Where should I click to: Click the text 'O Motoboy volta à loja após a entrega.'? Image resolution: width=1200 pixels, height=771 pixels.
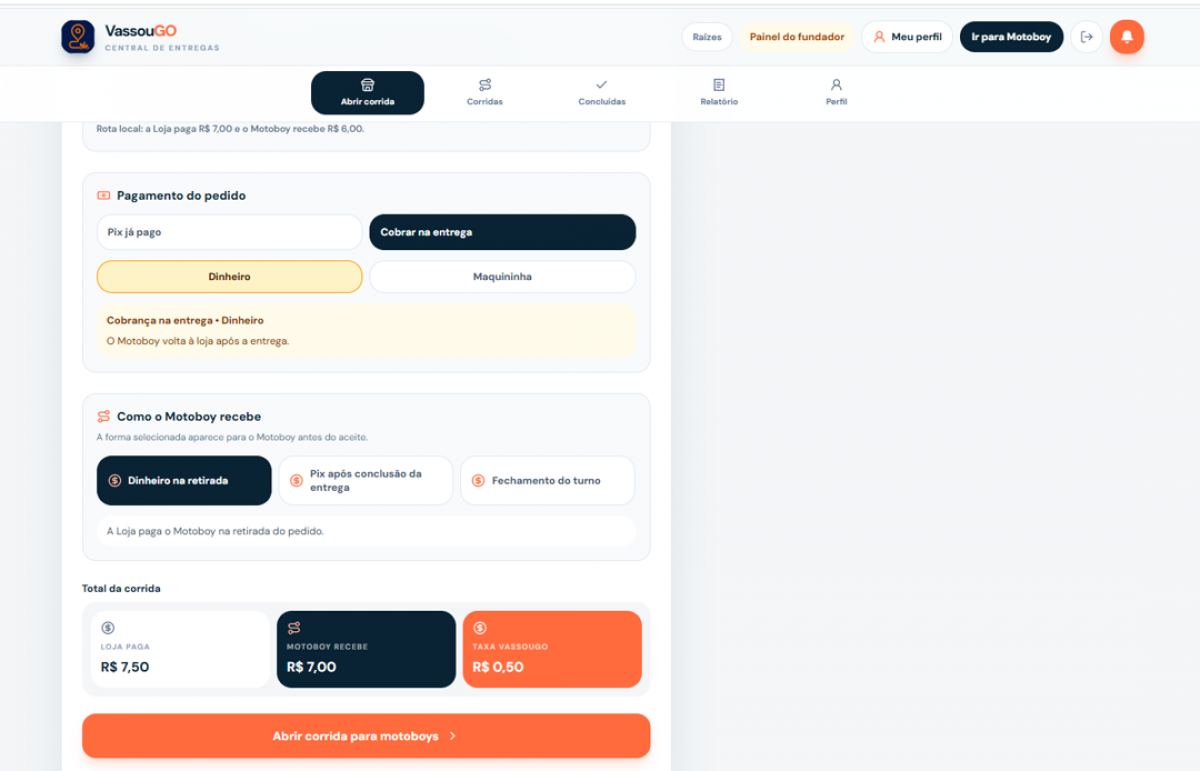tap(198, 341)
